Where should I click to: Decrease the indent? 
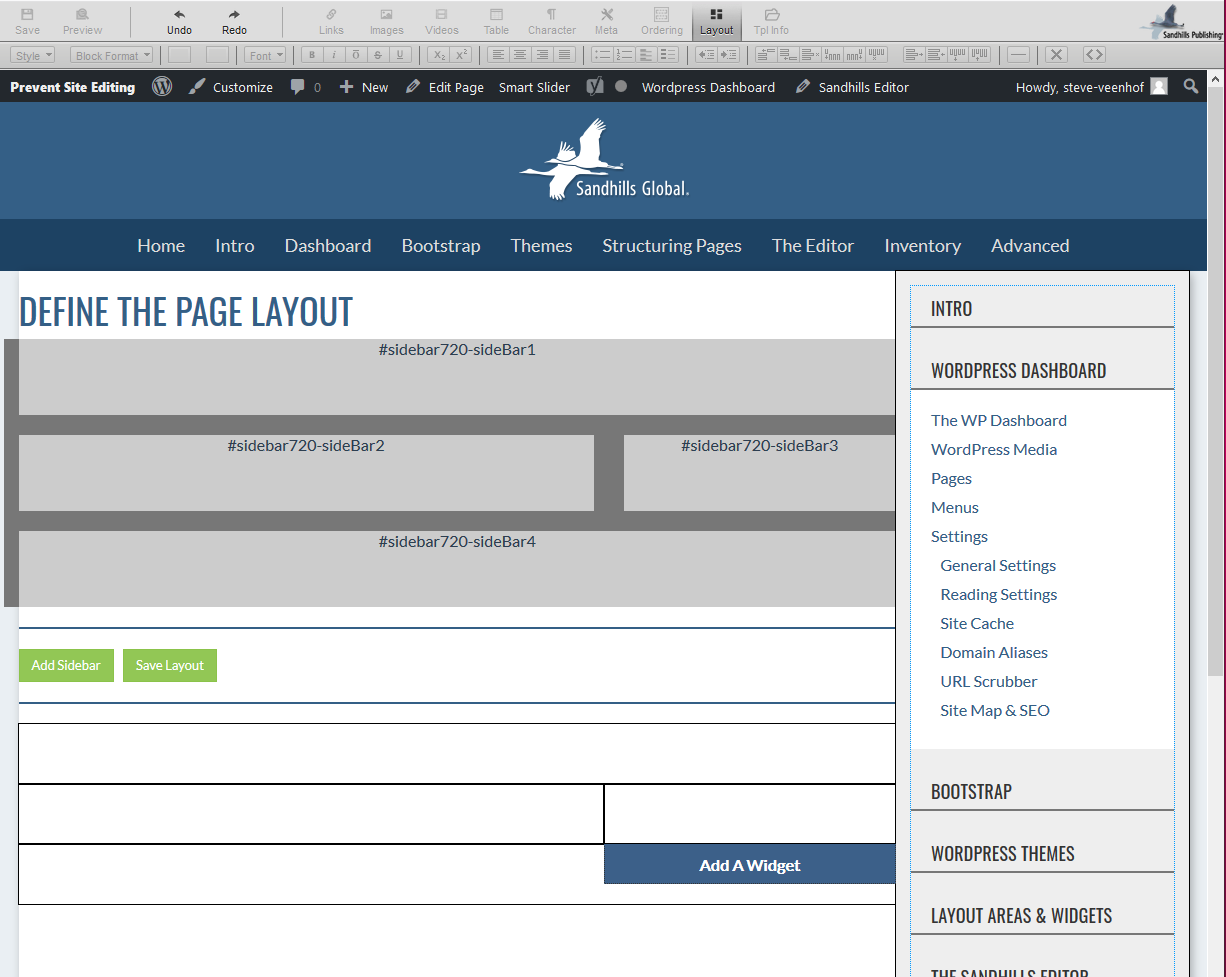(706, 55)
